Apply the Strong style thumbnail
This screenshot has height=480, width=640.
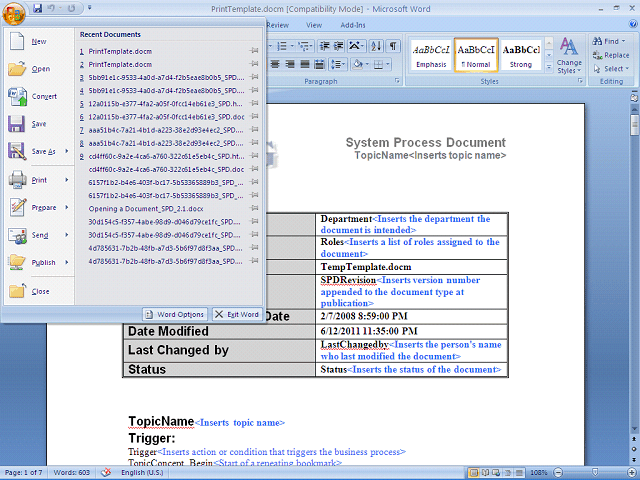coord(521,56)
